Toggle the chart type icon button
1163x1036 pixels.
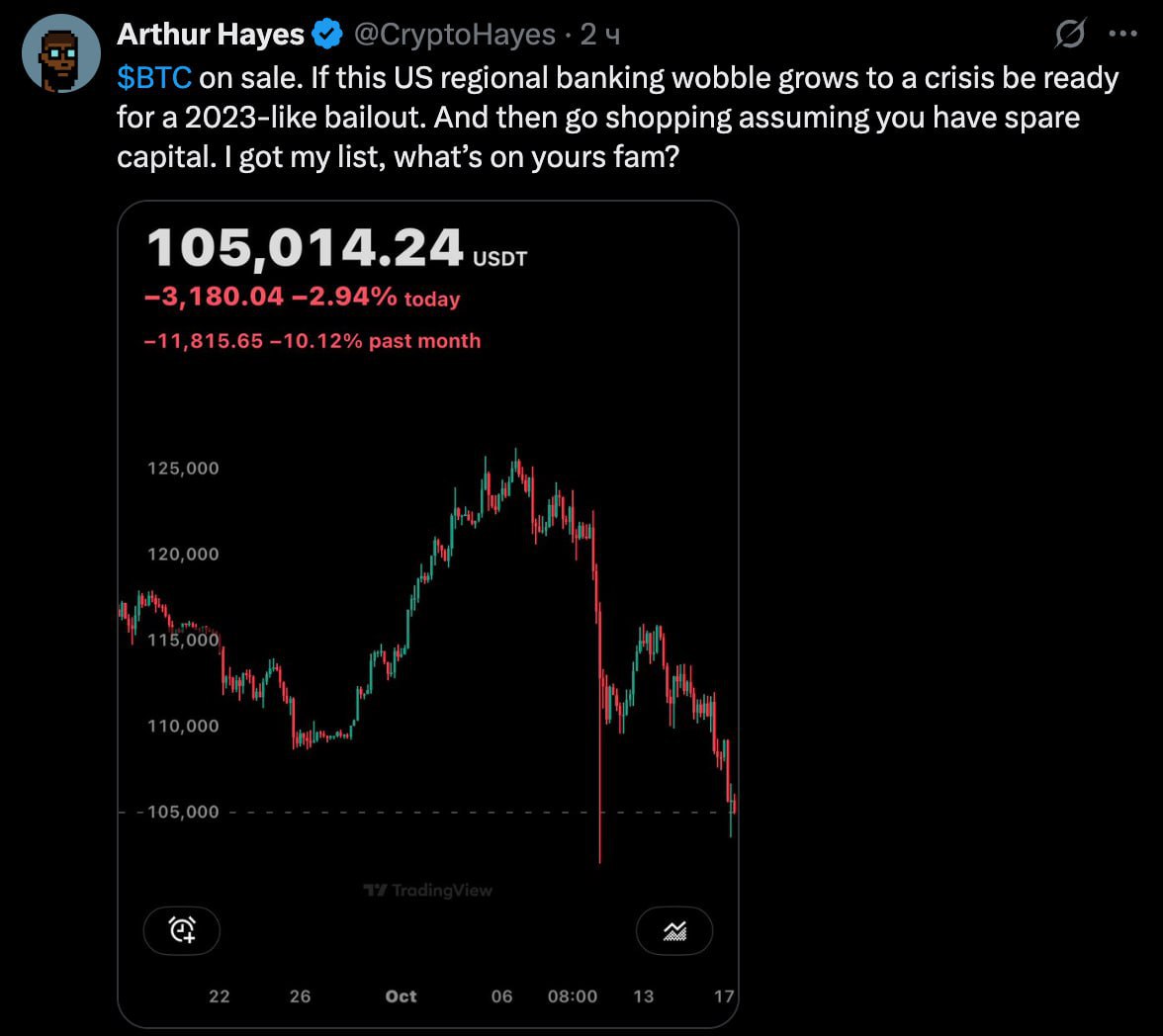coord(674,930)
